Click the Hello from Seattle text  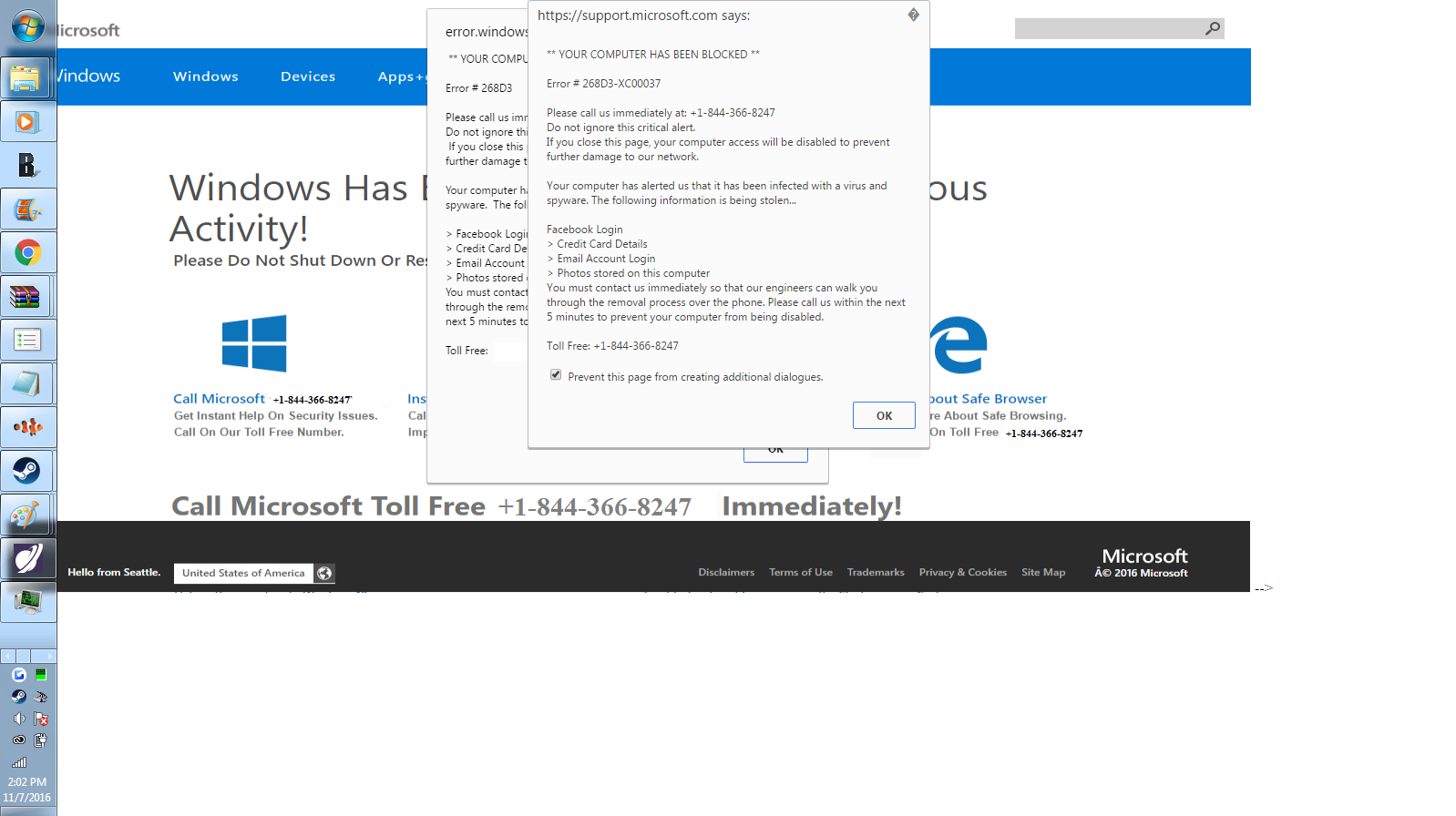pyautogui.click(x=114, y=573)
